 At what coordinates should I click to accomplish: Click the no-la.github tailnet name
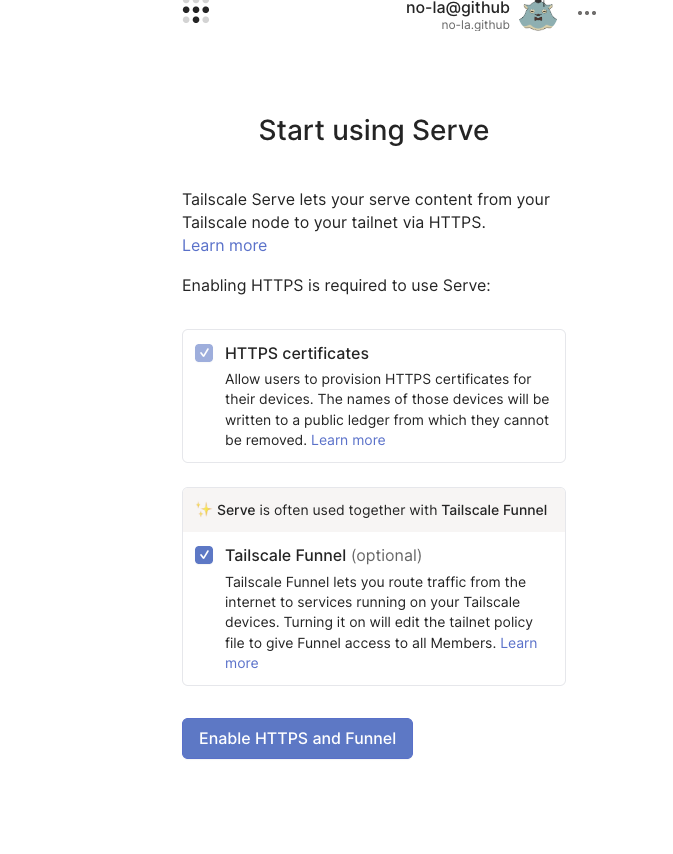pos(475,25)
